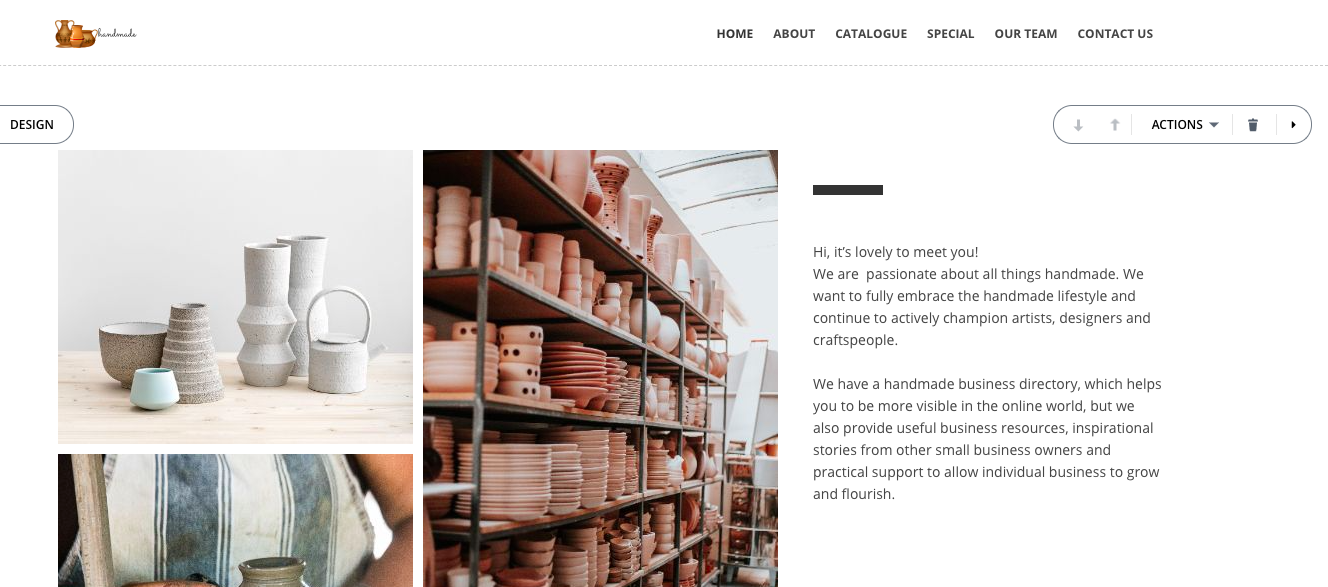
Task: Open the ACTIONS dropdown menu
Action: tap(1185, 125)
